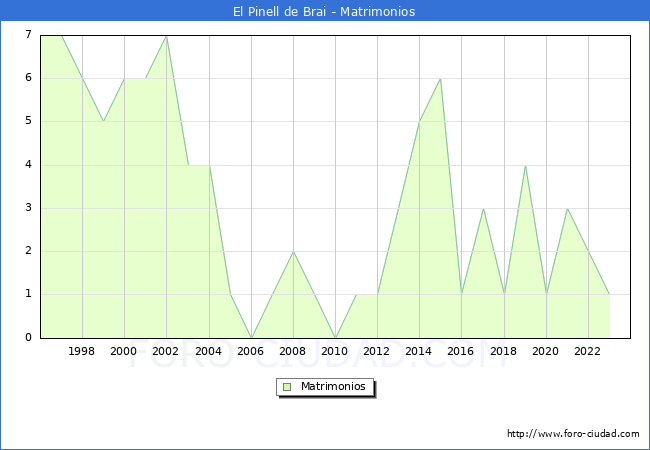The image size is (650, 450).
Task: Click the x-axis label 2016
Action: [461, 351]
